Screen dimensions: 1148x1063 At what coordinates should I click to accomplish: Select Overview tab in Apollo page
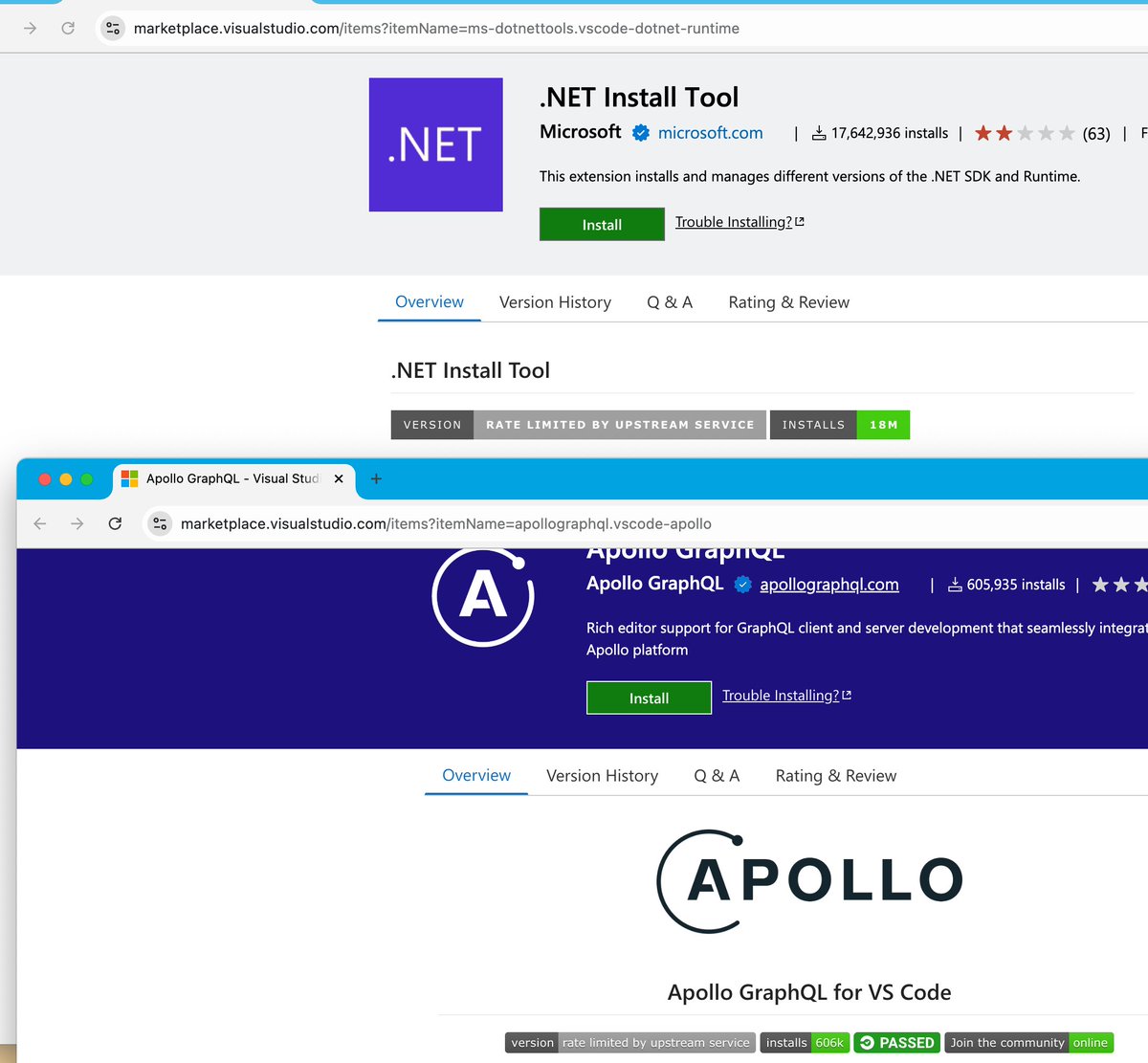tap(476, 775)
